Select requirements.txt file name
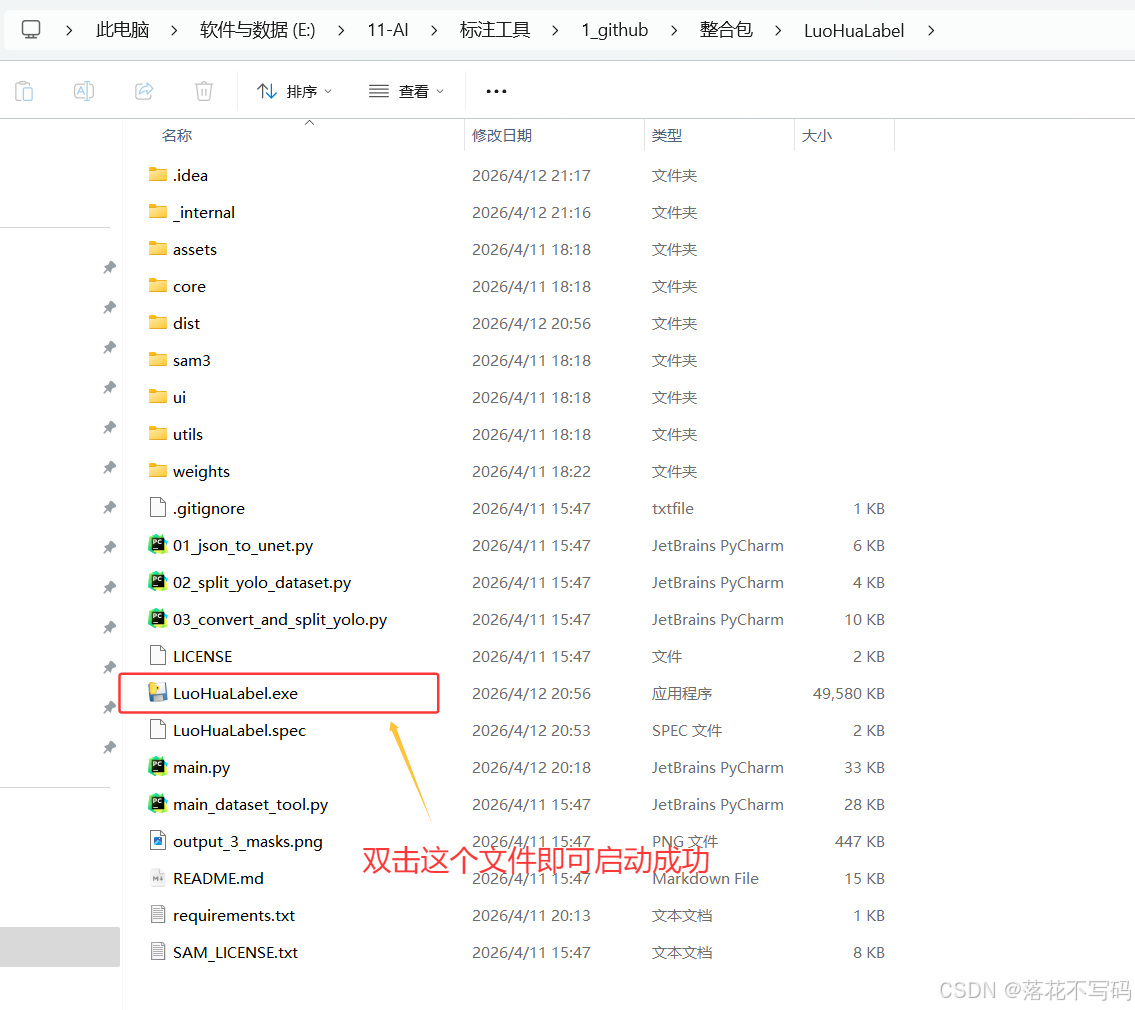The width and height of the screenshot is (1135, 1010). (x=234, y=915)
